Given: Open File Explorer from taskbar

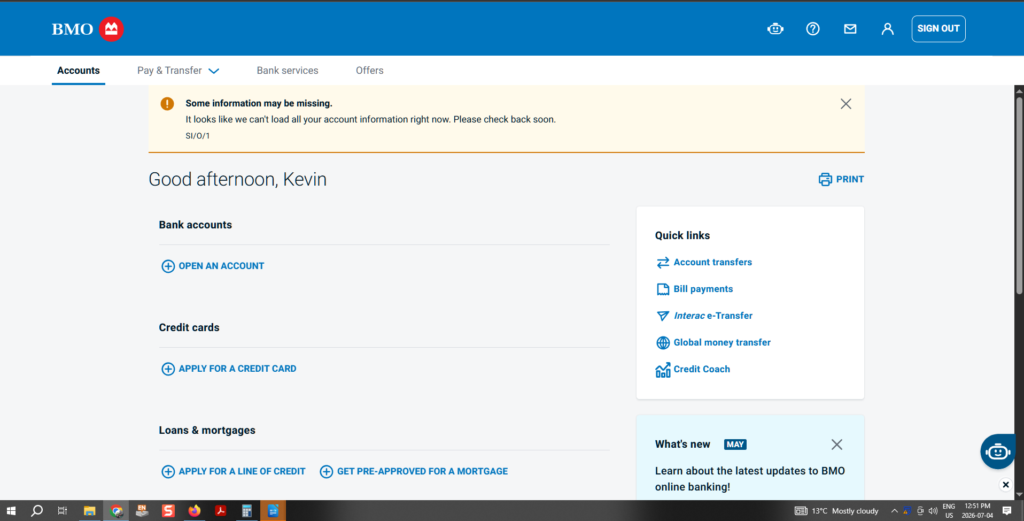Looking at the screenshot, I should click(89, 511).
